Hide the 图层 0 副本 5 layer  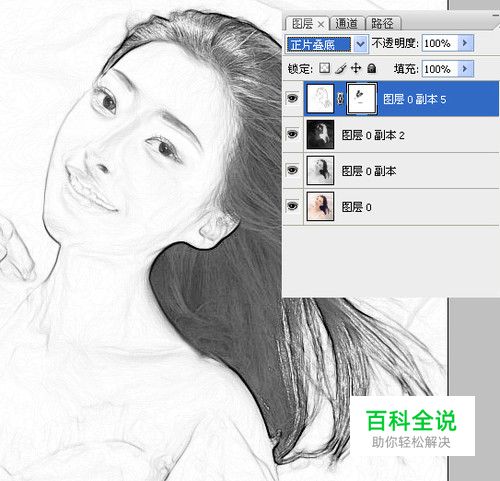tap(292, 98)
